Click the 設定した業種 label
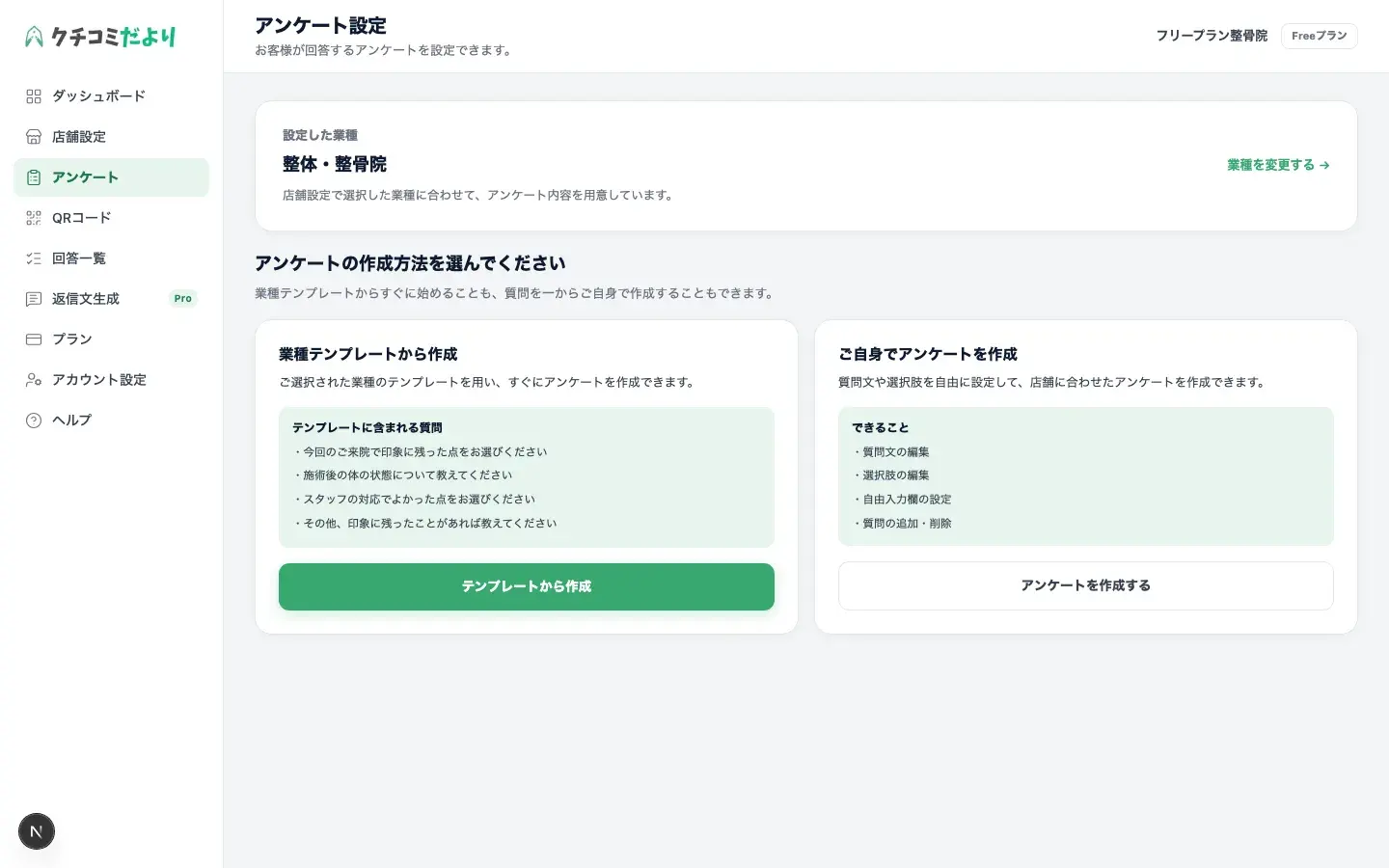The image size is (1389, 868). (320, 135)
